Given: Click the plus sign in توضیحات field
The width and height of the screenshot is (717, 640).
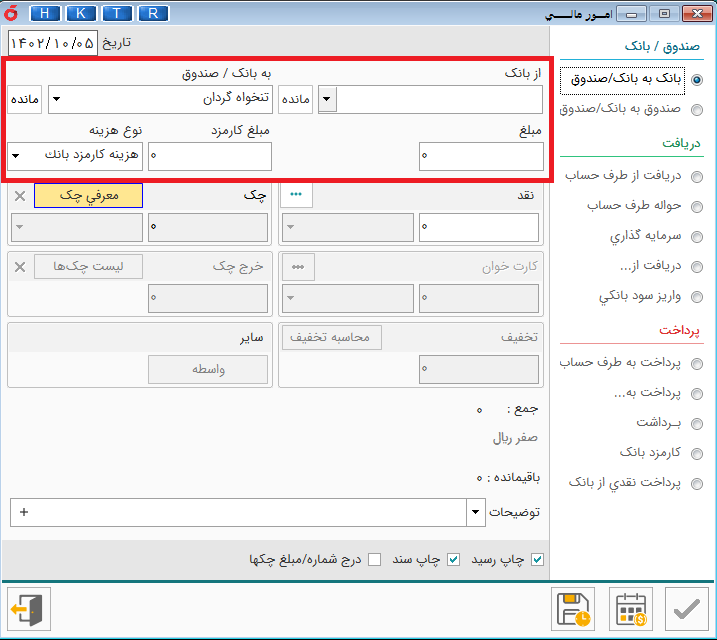Looking at the screenshot, I should coord(24,512).
